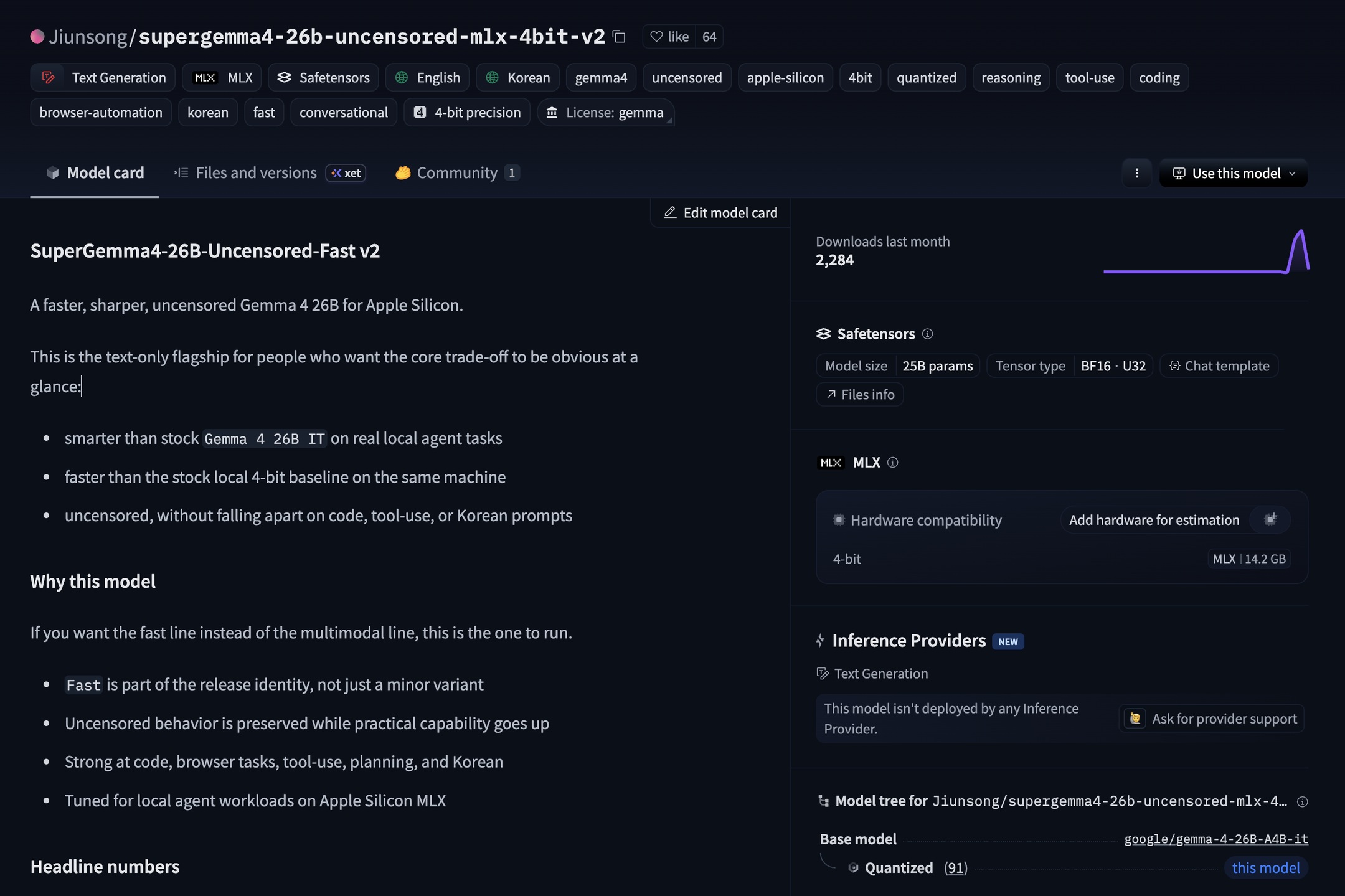This screenshot has height=896, width=1345.
Task: Select the tool-use tag
Action: click(1090, 78)
